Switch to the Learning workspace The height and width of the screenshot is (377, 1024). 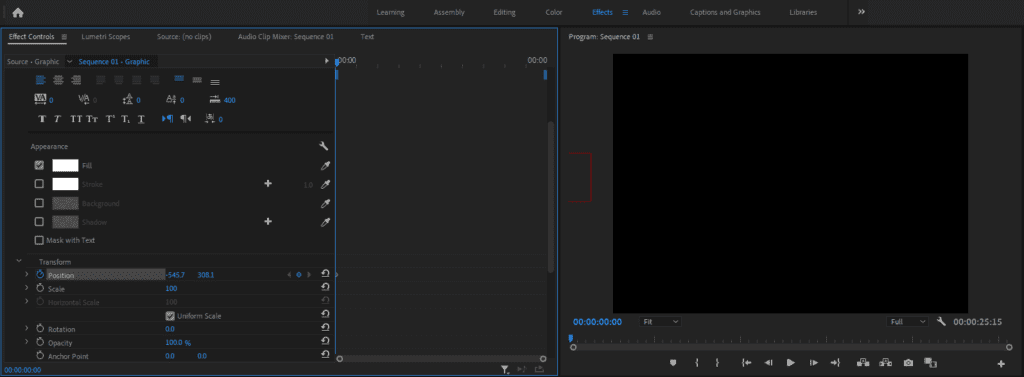tap(391, 12)
